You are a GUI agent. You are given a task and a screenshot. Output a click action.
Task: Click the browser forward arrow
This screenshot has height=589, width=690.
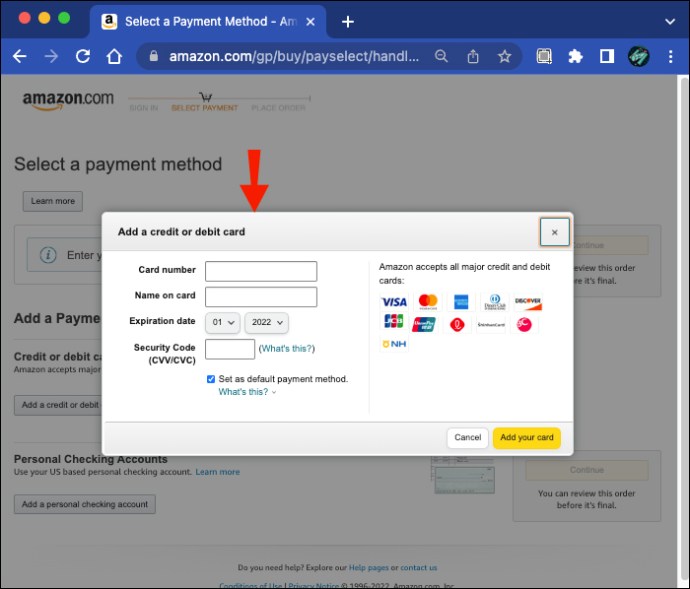click(x=51, y=56)
